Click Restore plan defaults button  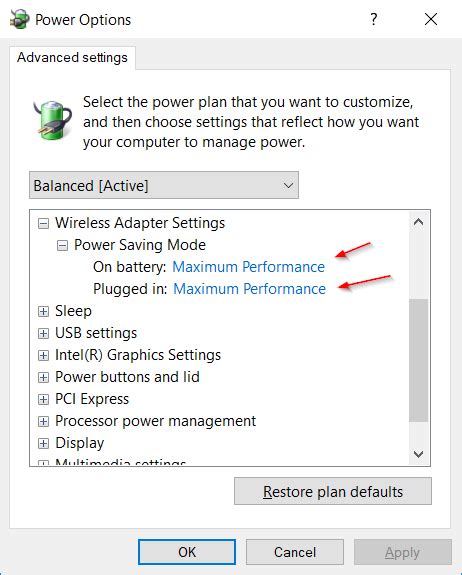pos(333,491)
